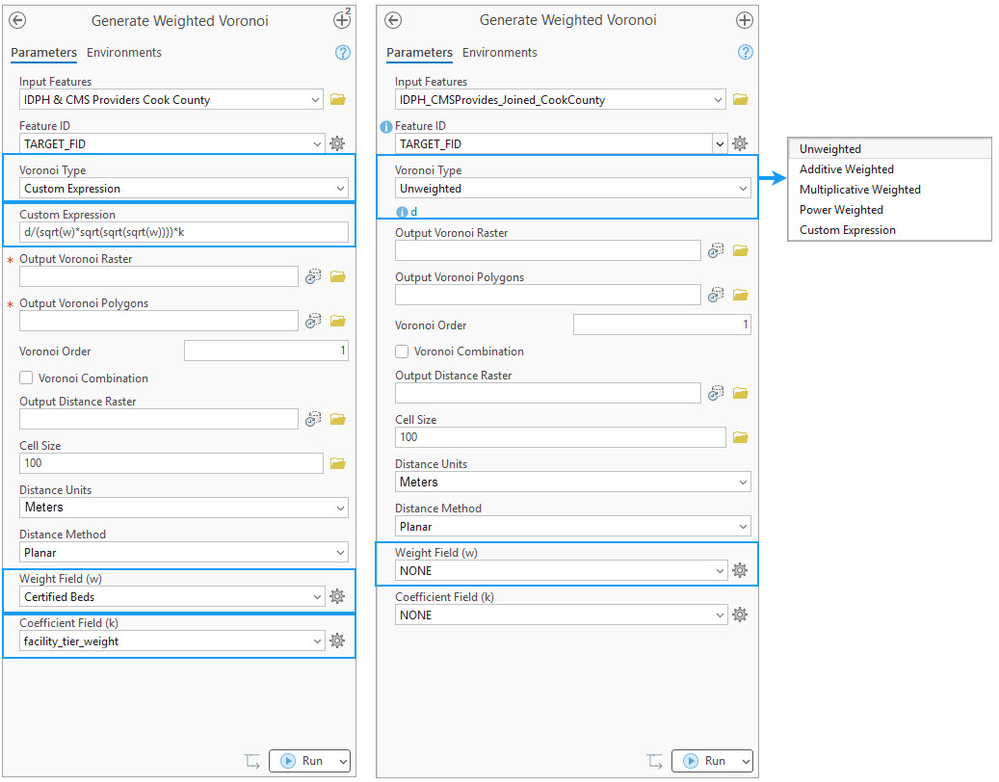The image size is (999, 782).
Task: Browse folder for Input Features in left pane
Action: click(338, 99)
